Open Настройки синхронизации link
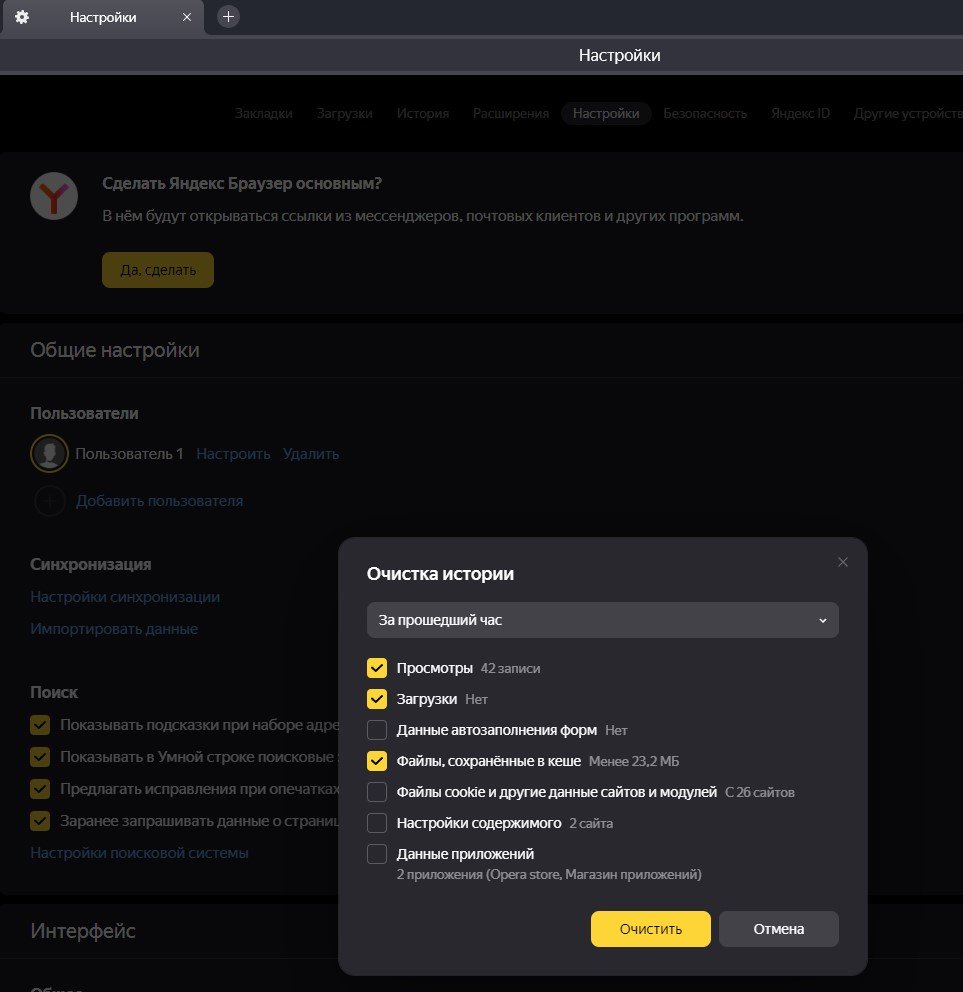 (x=125, y=597)
